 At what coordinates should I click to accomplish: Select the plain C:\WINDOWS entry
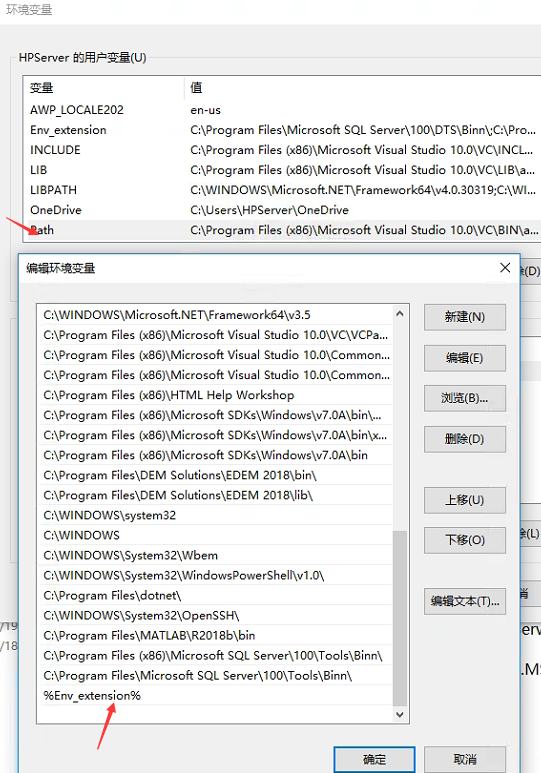(216, 535)
